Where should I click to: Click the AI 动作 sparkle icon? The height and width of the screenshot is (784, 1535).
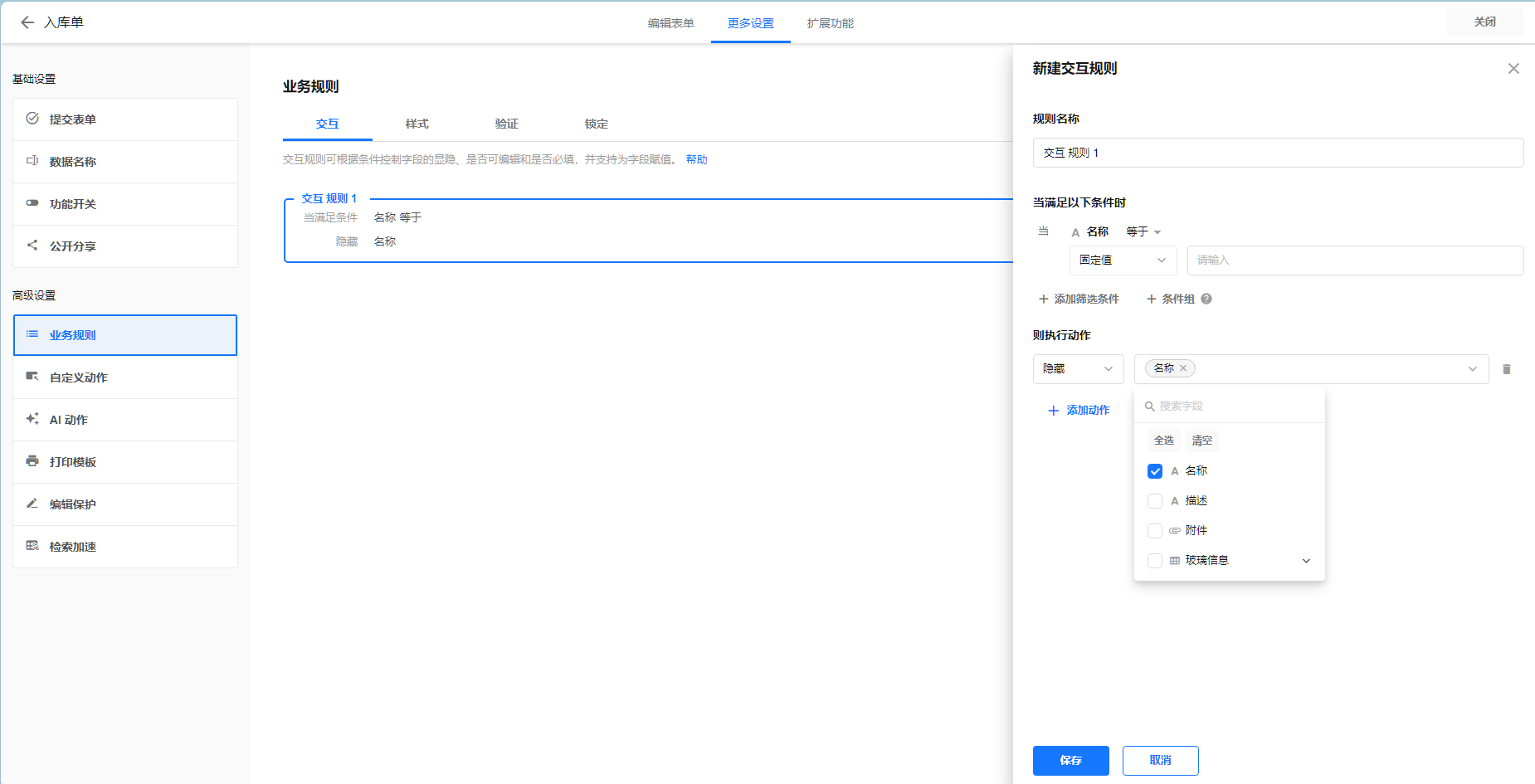point(32,419)
